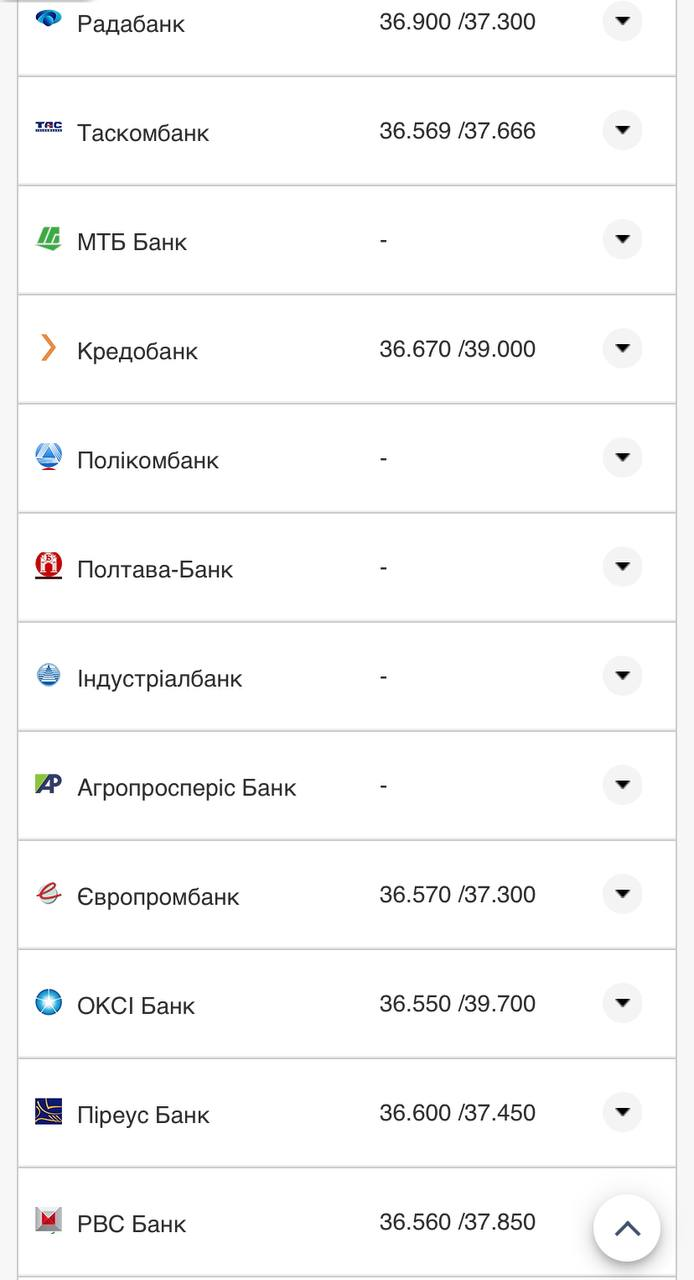Click the 36.570 /37.300 Європромбанк rate
694x1280 pixels.
tap(457, 894)
